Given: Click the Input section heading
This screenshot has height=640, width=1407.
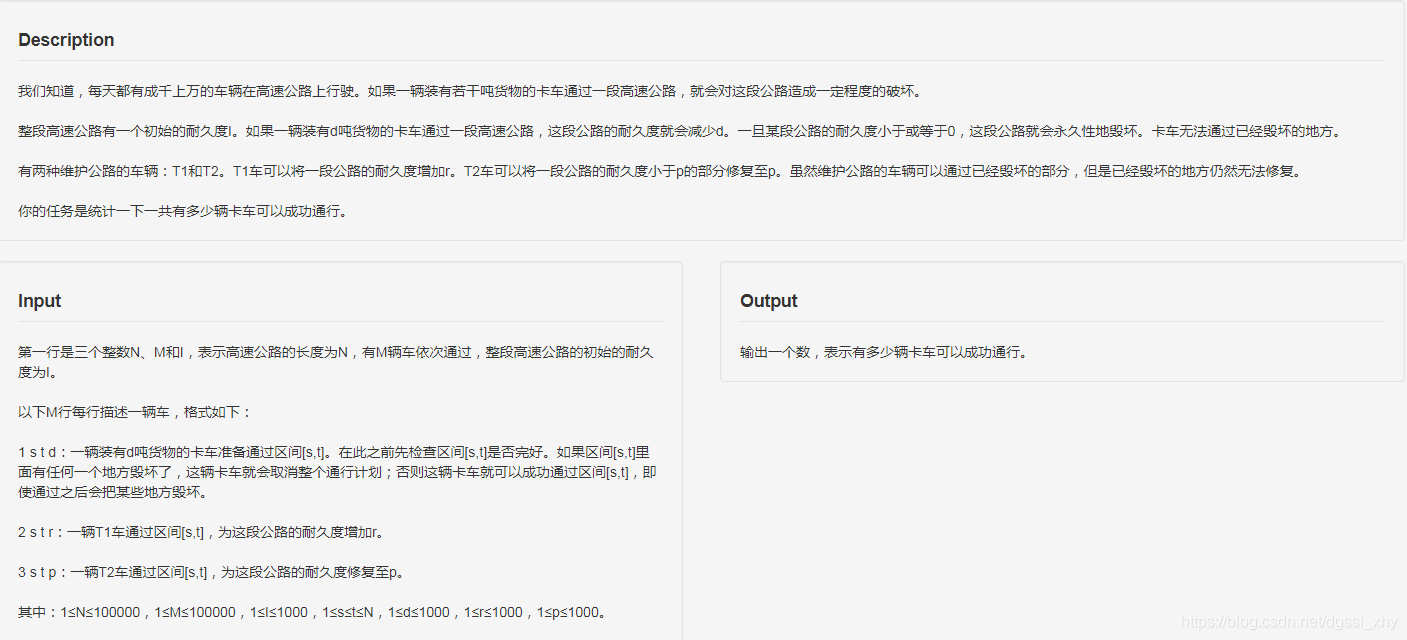Looking at the screenshot, I should coord(40,301).
